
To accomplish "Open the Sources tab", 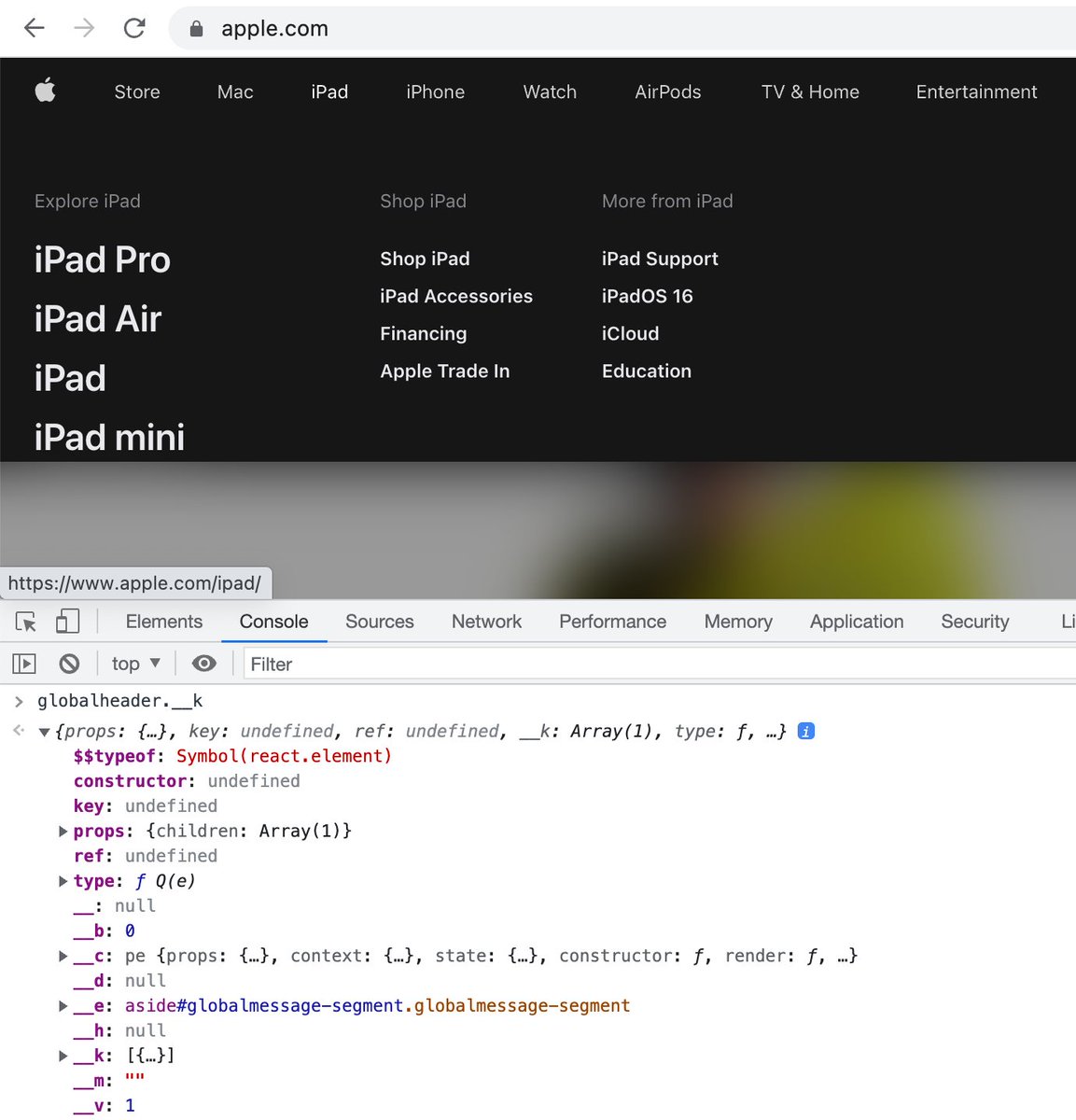I will (x=379, y=622).
